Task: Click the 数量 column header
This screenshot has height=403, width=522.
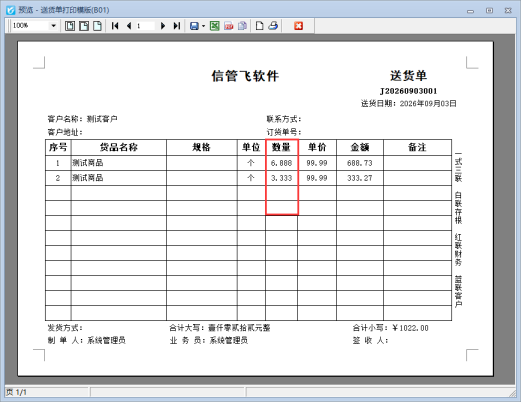Action: 281,147
